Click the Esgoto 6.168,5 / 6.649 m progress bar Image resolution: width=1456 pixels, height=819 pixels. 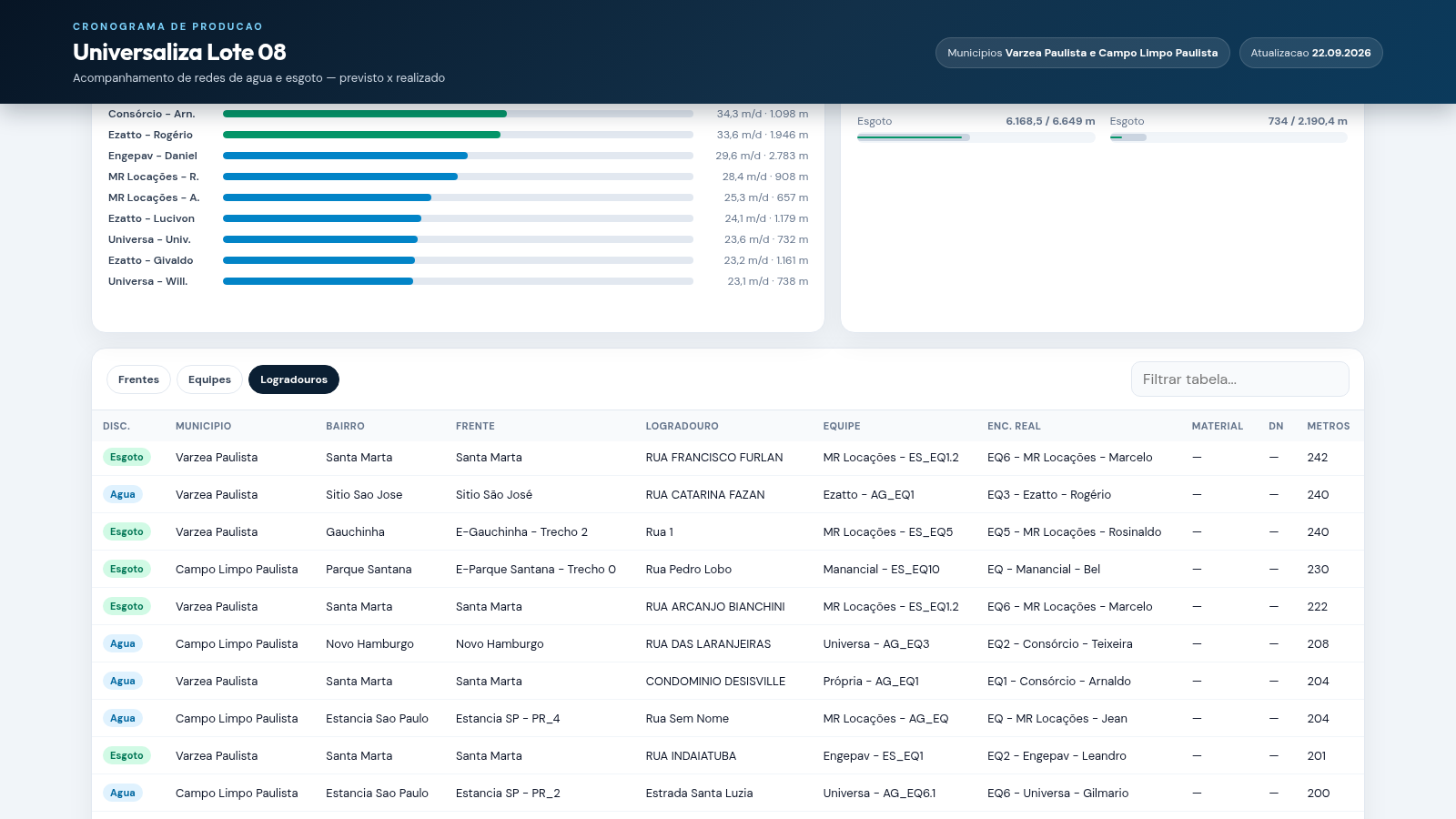976,137
